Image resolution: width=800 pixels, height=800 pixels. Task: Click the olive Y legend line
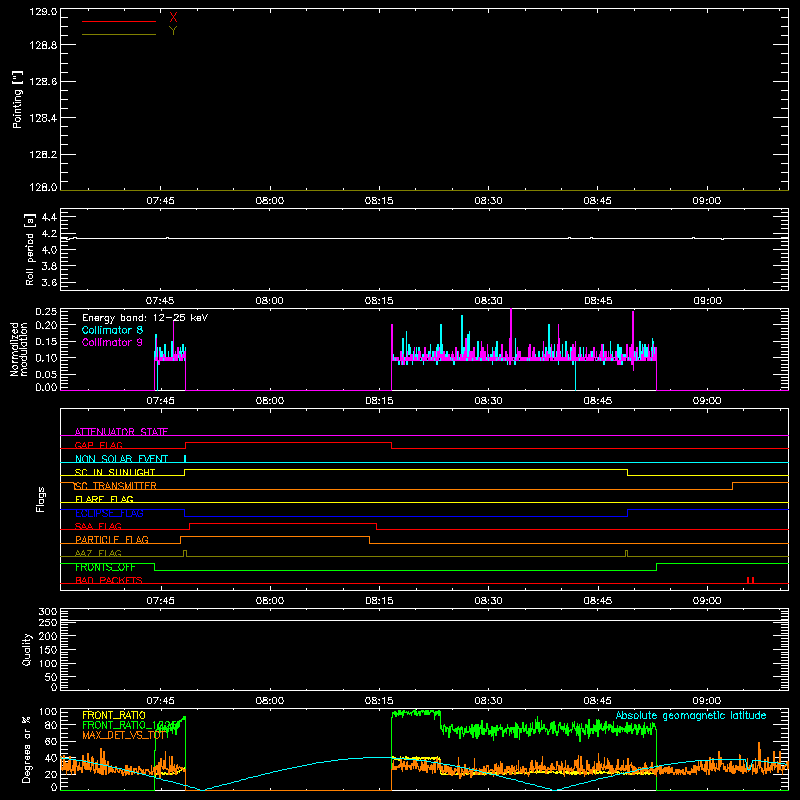pyautogui.click(x=119, y=34)
